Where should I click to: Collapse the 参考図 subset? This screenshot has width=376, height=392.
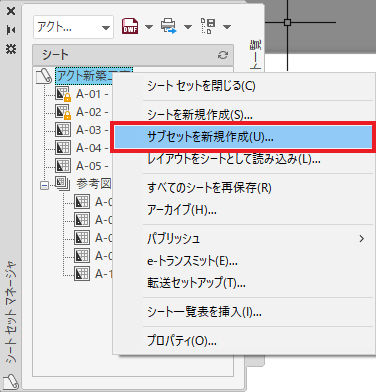pos(44,185)
